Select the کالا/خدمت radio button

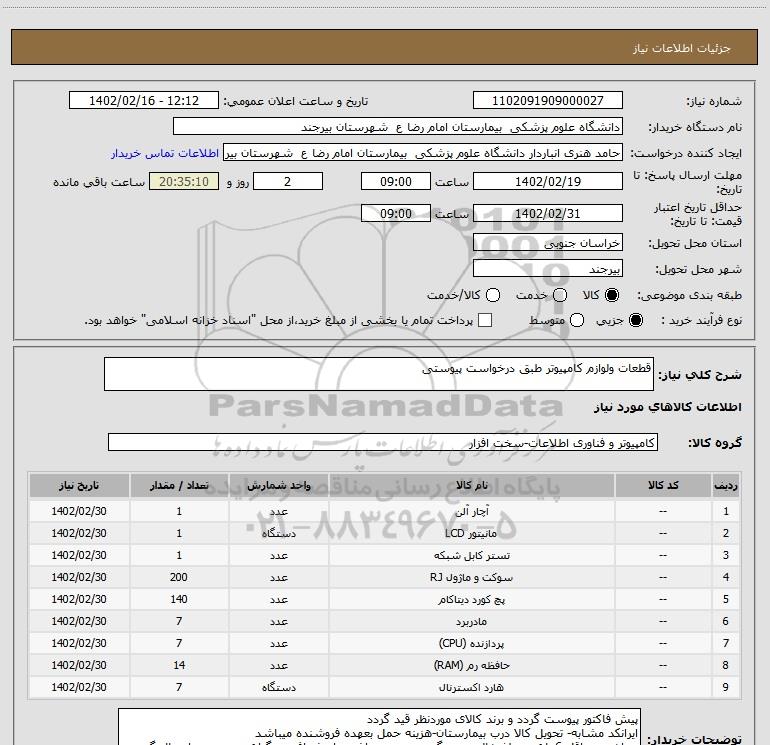click(493, 295)
